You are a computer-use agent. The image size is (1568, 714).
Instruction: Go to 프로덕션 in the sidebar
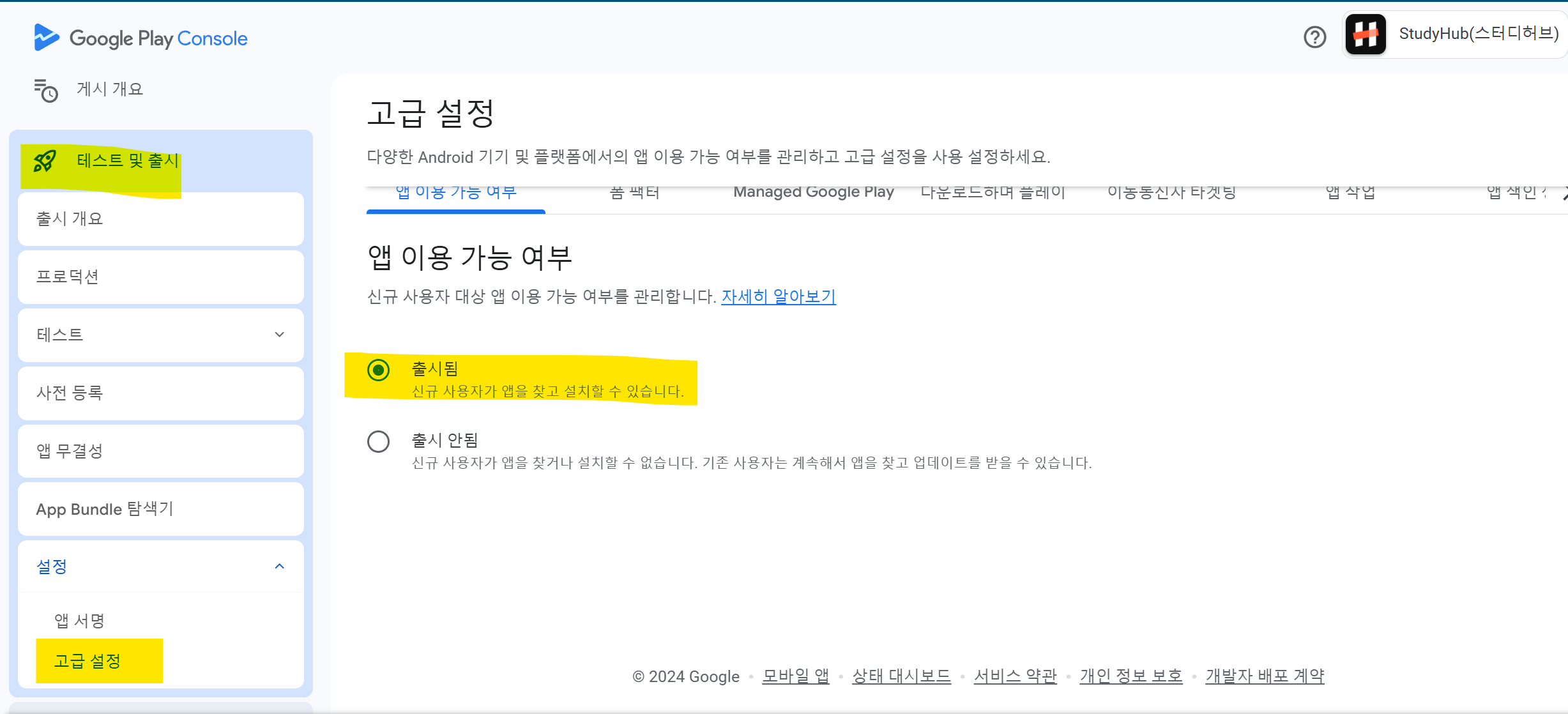(x=68, y=277)
